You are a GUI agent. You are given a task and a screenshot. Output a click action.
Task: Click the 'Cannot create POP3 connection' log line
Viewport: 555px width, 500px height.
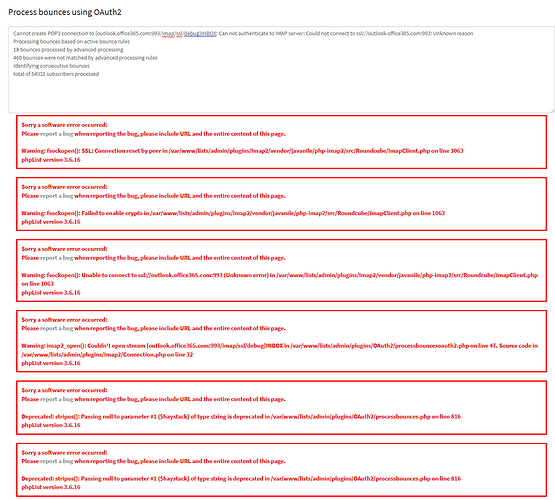(243, 33)
